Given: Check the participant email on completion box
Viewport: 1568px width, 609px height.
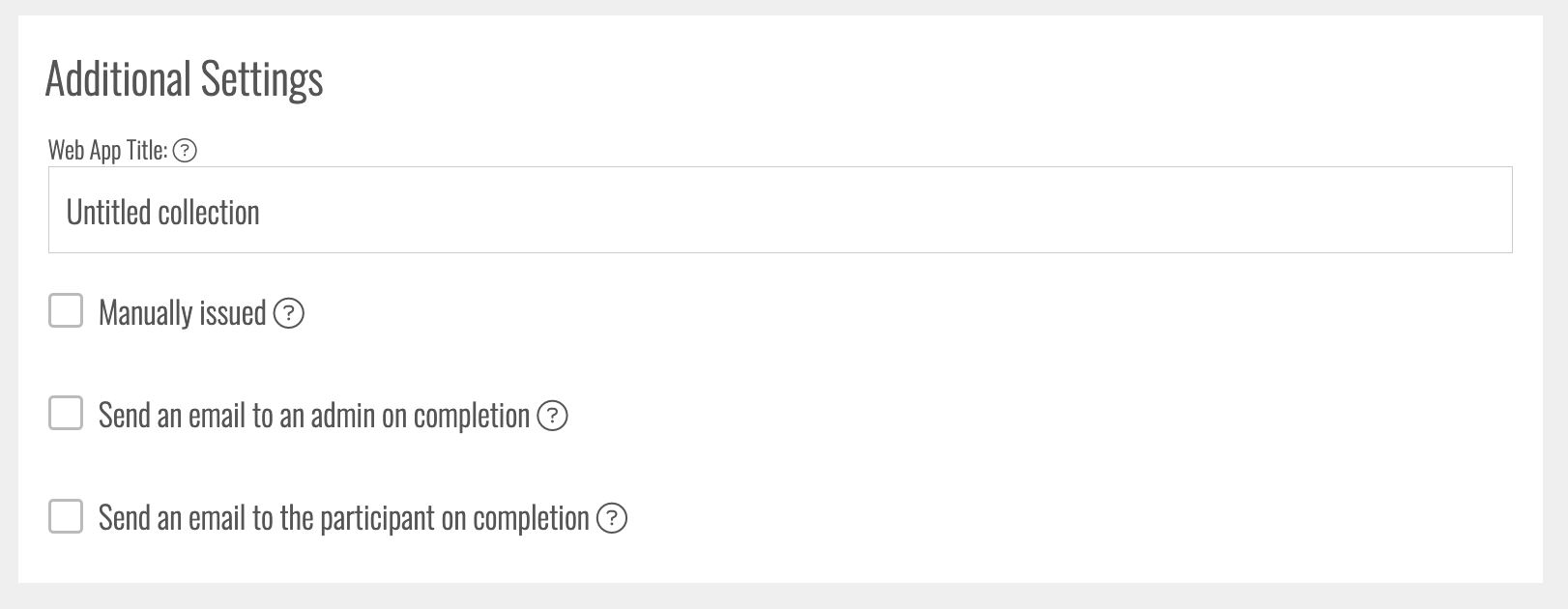Looking at the screenshot, I should [66, 516].
